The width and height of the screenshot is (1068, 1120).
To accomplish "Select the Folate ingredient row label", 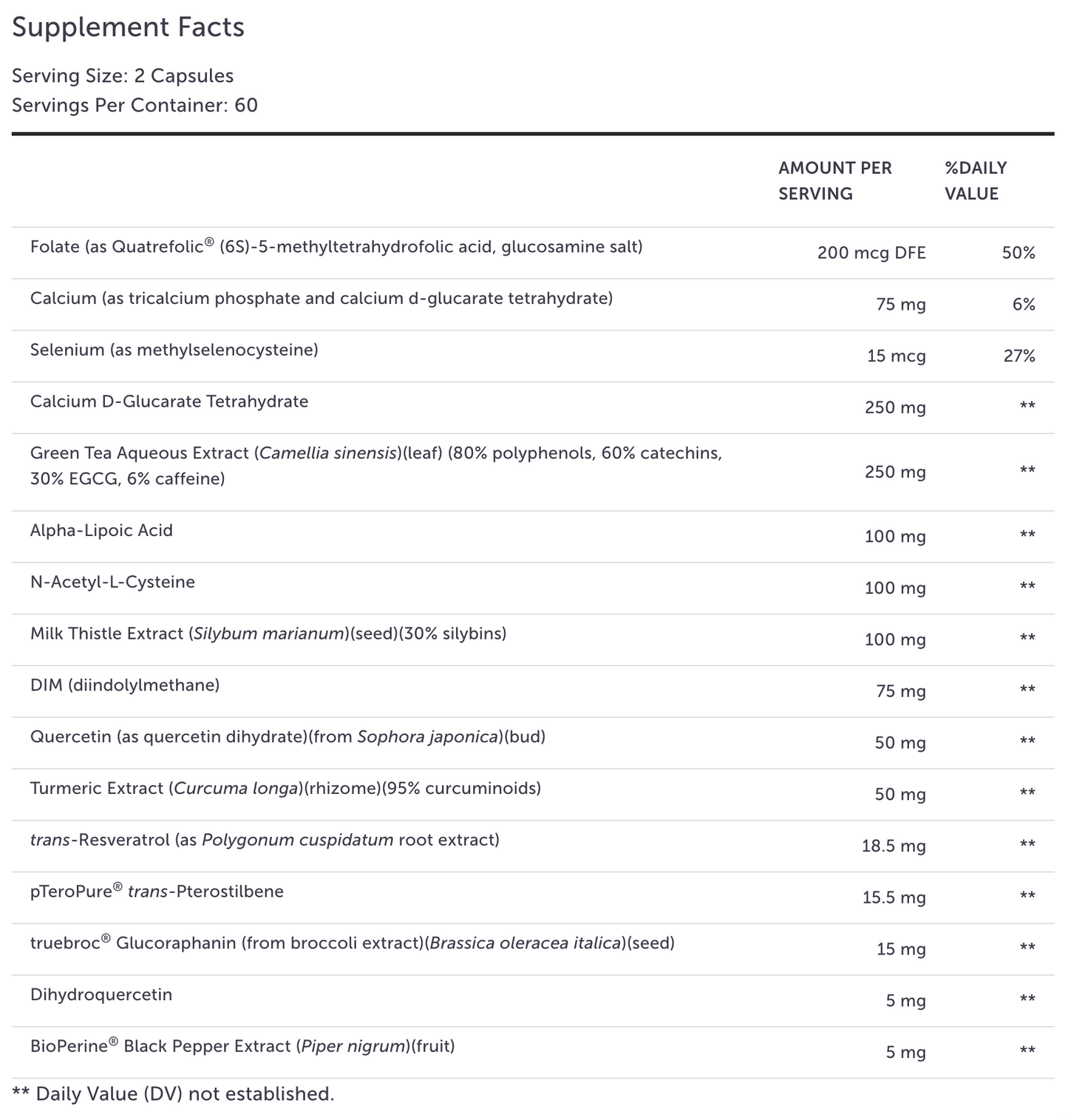I will point(336,247).
